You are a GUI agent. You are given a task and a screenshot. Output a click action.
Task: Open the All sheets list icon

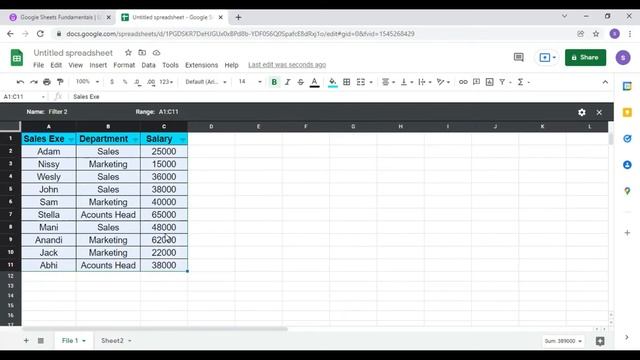[x=41, y=340]
